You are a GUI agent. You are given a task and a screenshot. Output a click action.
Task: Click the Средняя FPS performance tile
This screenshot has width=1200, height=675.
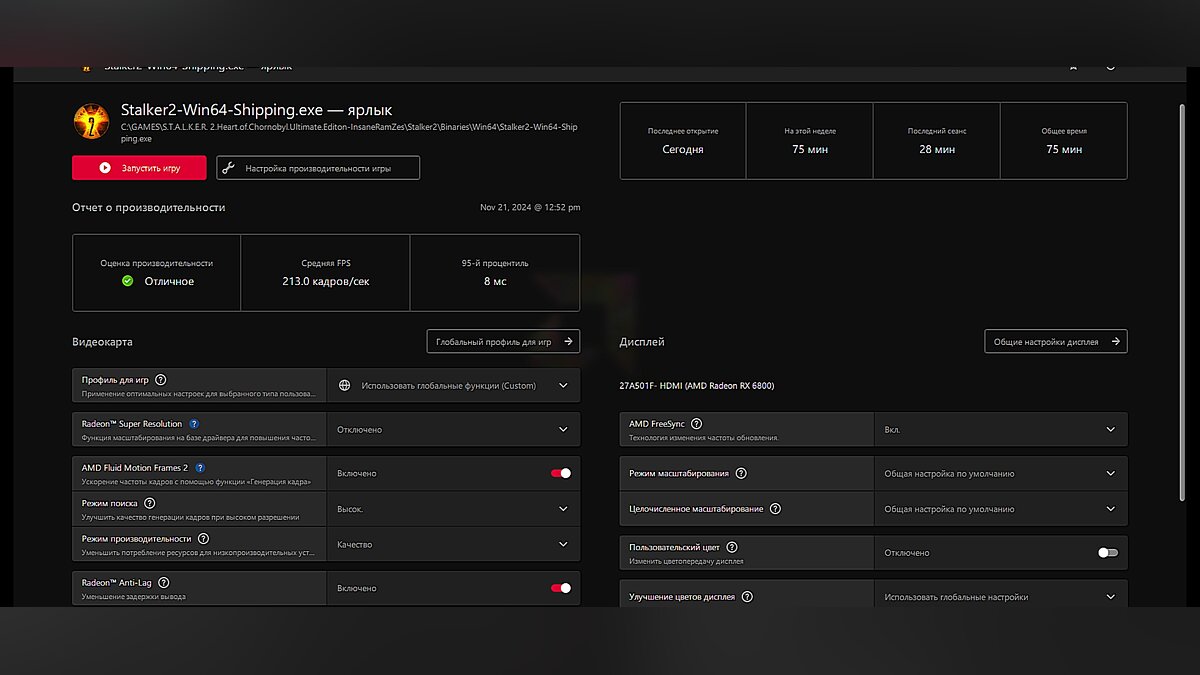[x=325, y=273]
